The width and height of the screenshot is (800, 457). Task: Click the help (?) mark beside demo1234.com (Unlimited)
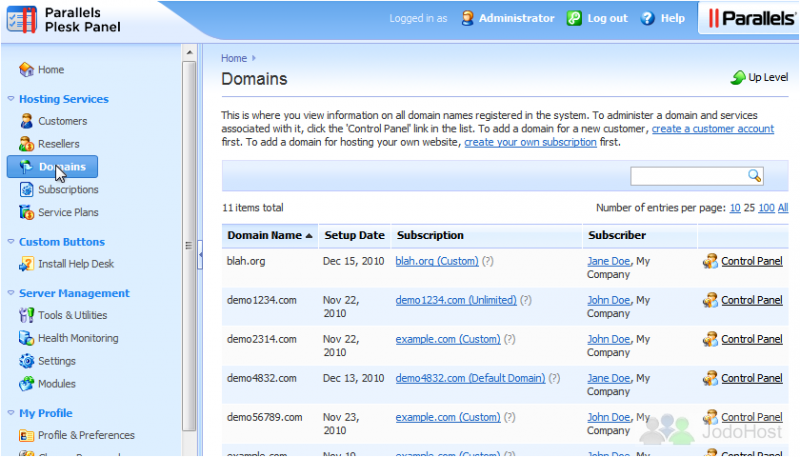pyautogui.click(x=526, y=300)
